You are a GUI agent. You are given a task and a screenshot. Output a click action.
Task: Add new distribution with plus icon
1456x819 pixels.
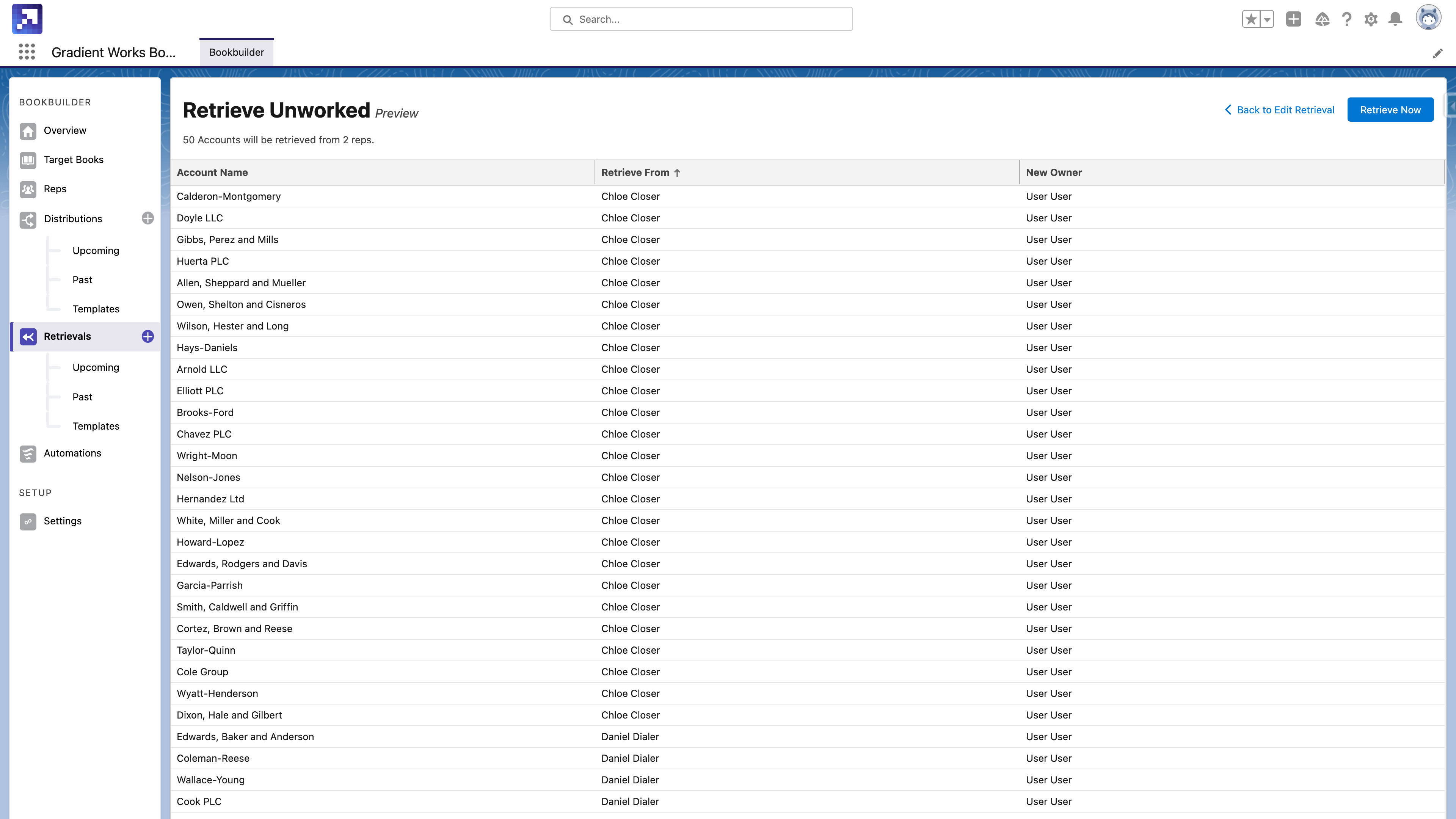[x=147, y=218]
